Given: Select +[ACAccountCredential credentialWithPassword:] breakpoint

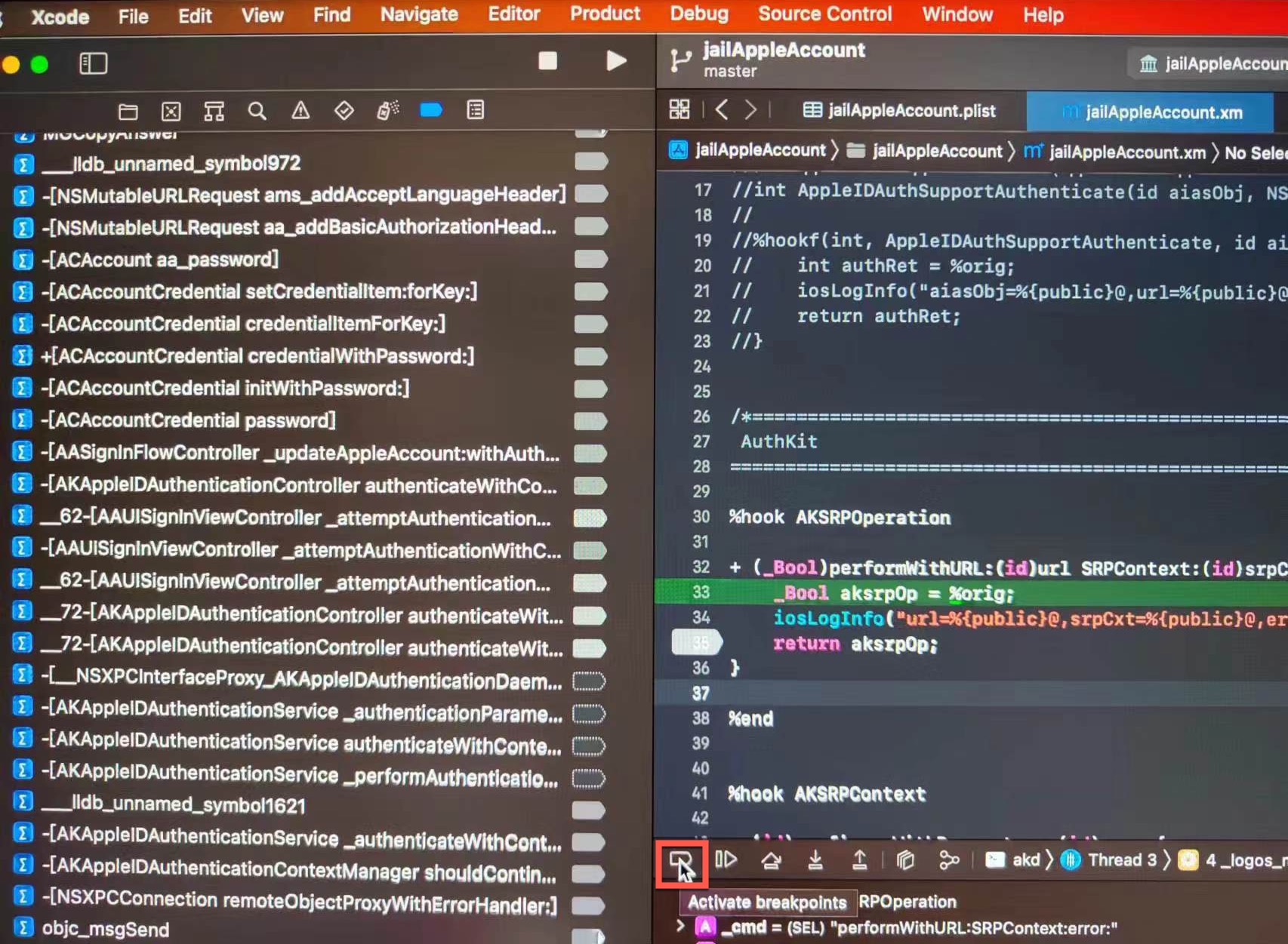Looking at the screenshot, I should (257, 356).
